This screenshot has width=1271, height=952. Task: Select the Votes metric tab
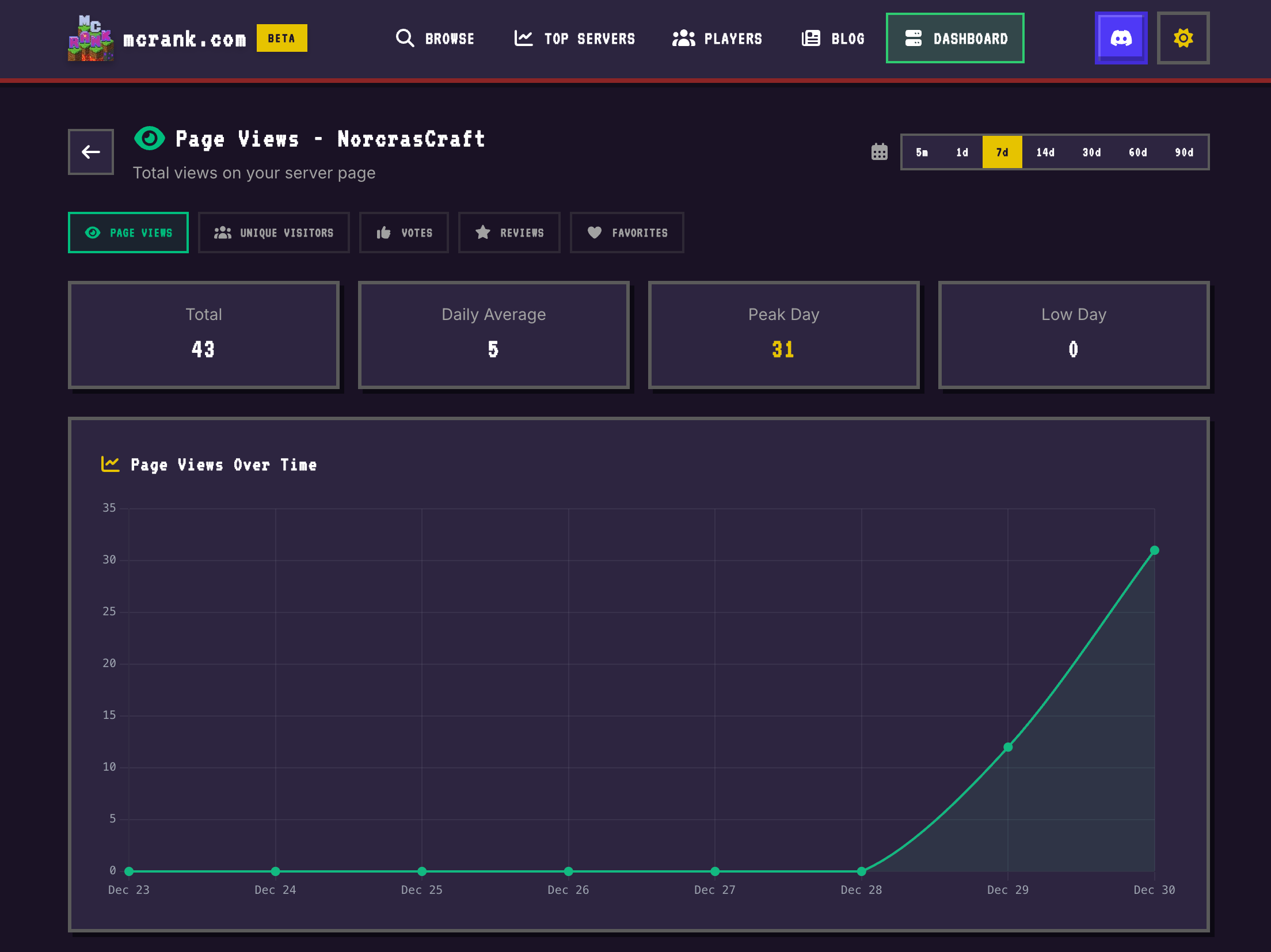pos(404,233)
